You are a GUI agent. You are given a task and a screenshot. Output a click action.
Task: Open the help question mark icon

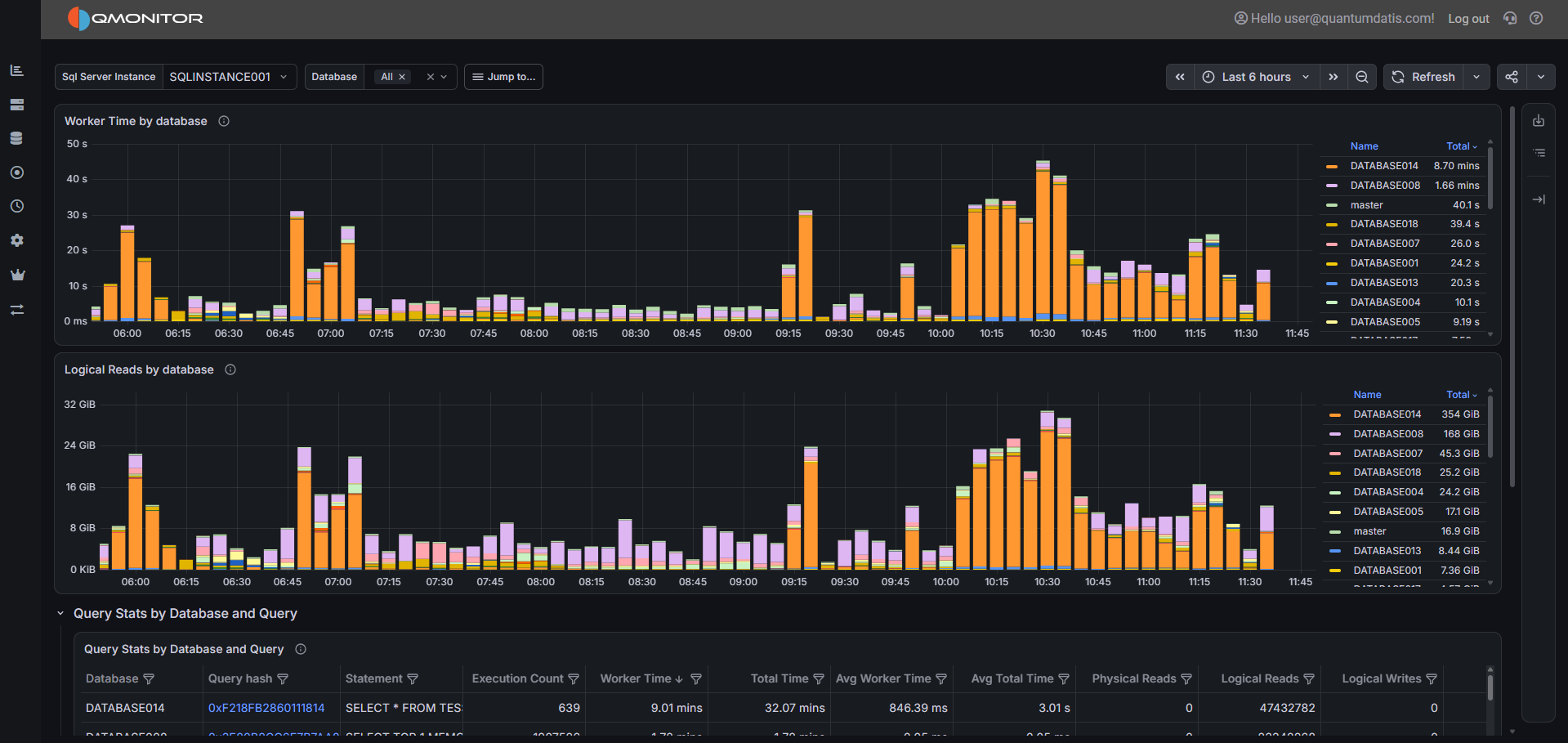[1536, 18]
